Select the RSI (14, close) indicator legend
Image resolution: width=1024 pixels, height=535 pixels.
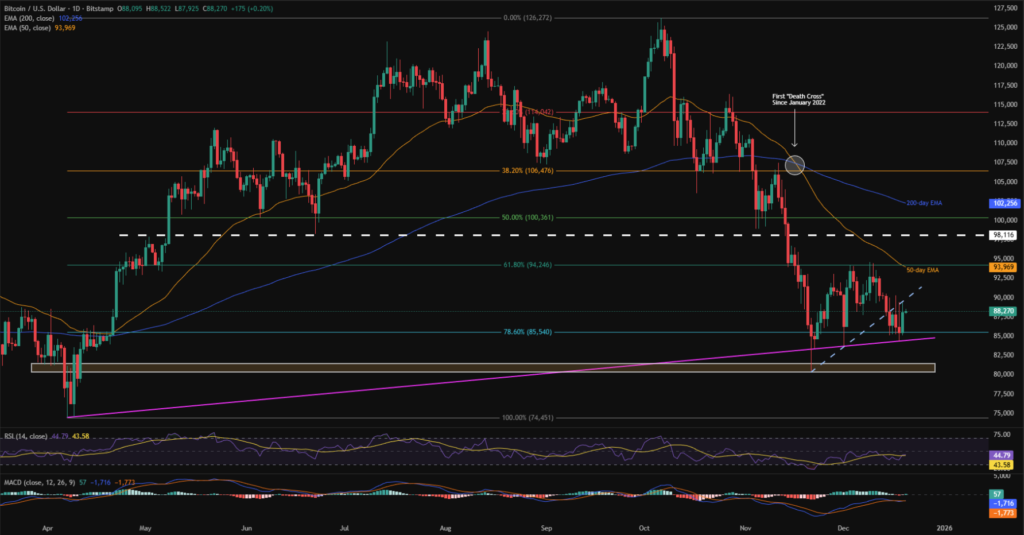click(x=25, y=436)
